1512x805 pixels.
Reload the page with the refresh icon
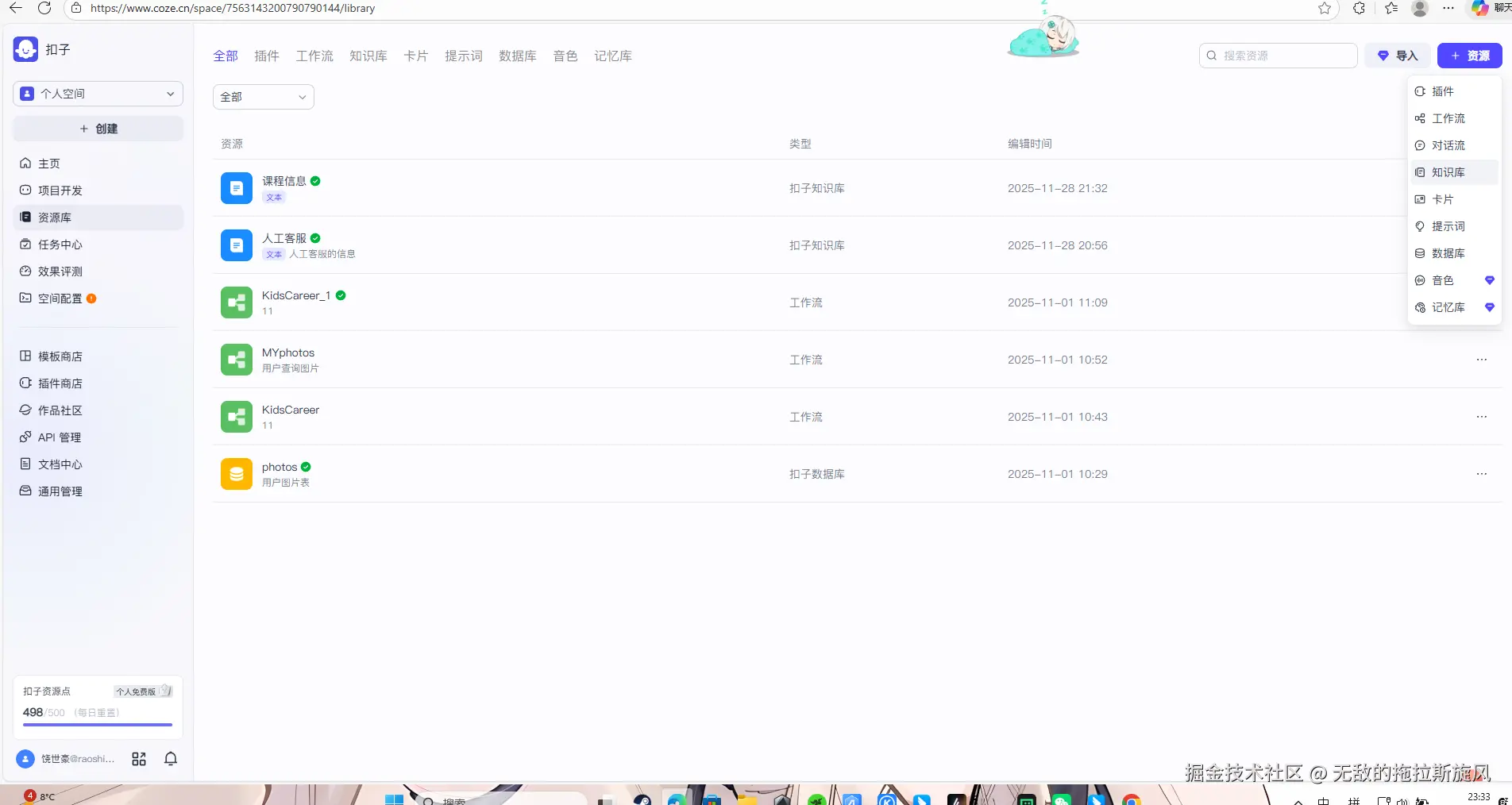tap(44, 8)
